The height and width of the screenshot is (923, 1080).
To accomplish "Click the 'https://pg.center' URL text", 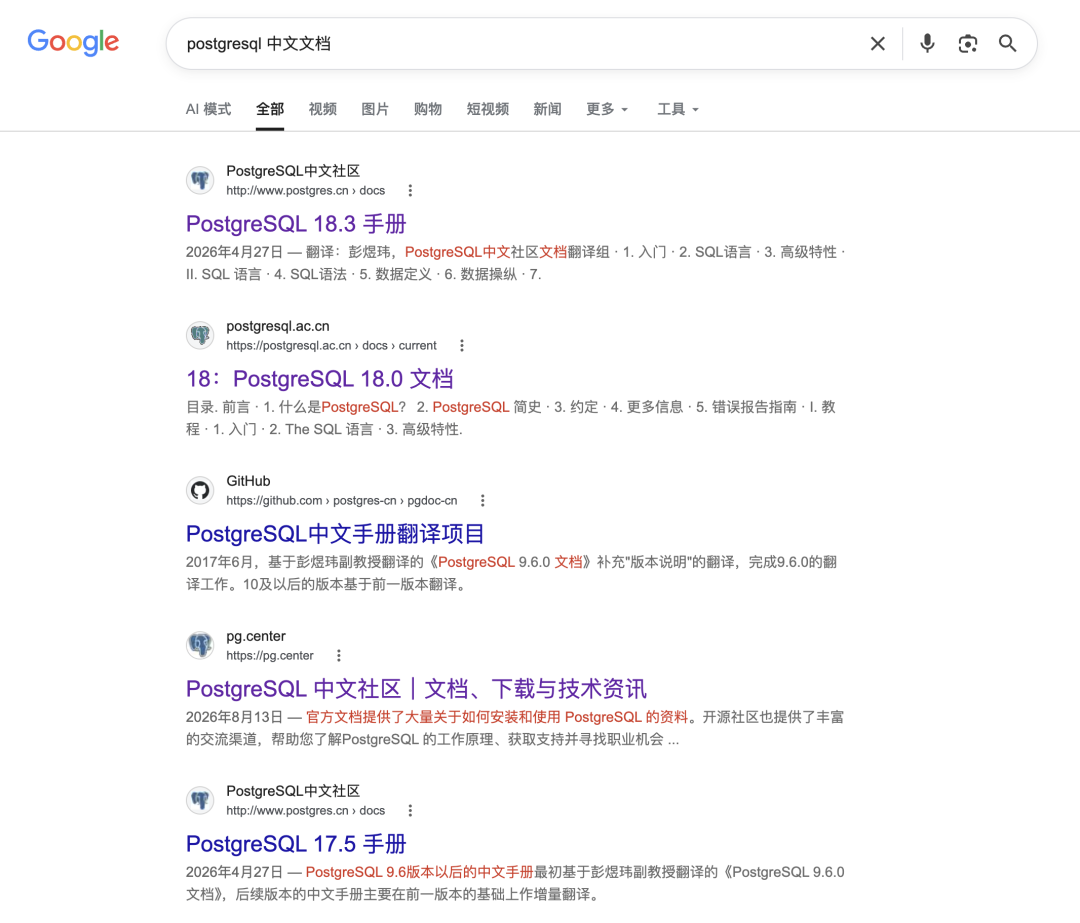I will 270,655.
